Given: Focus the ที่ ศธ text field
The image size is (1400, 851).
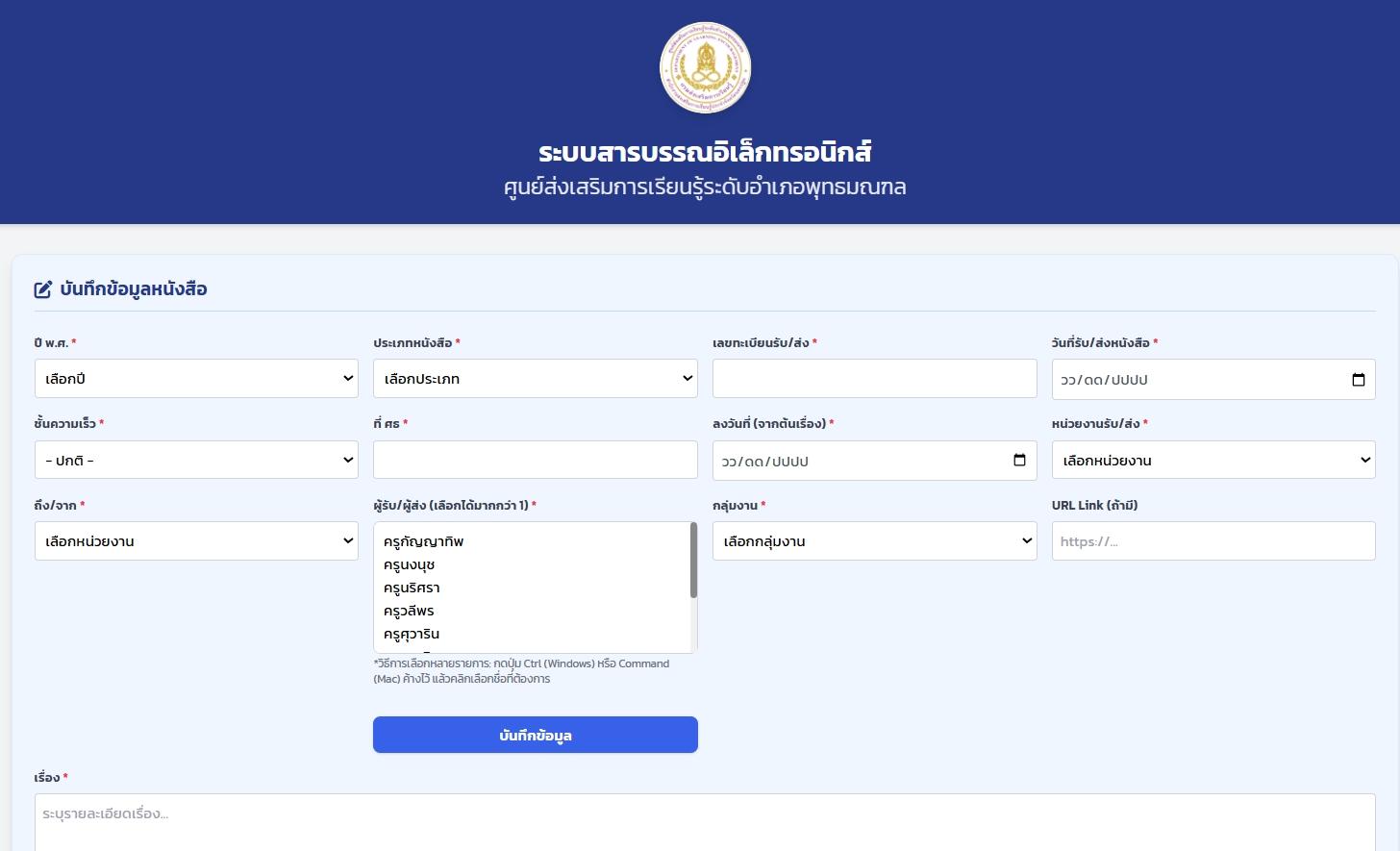Looking at the screenshot, I should (535, 461).
